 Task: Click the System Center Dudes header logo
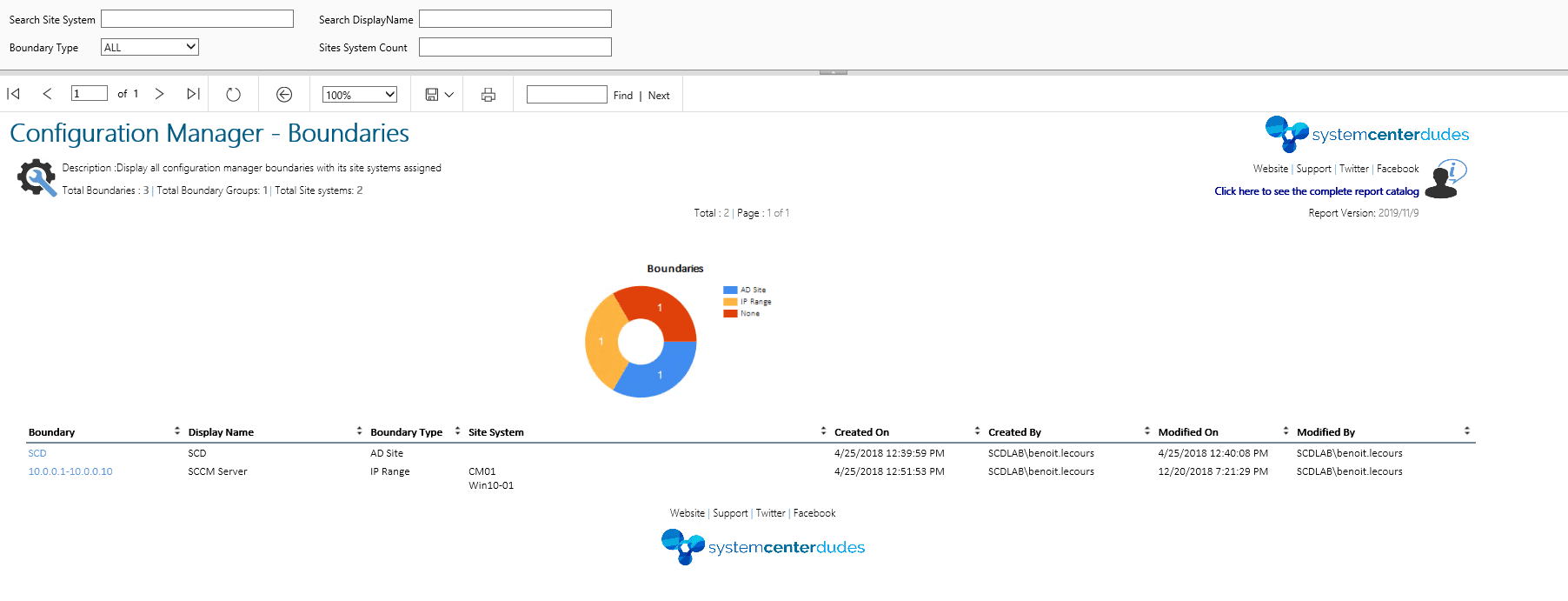[x=1367, y=134]
